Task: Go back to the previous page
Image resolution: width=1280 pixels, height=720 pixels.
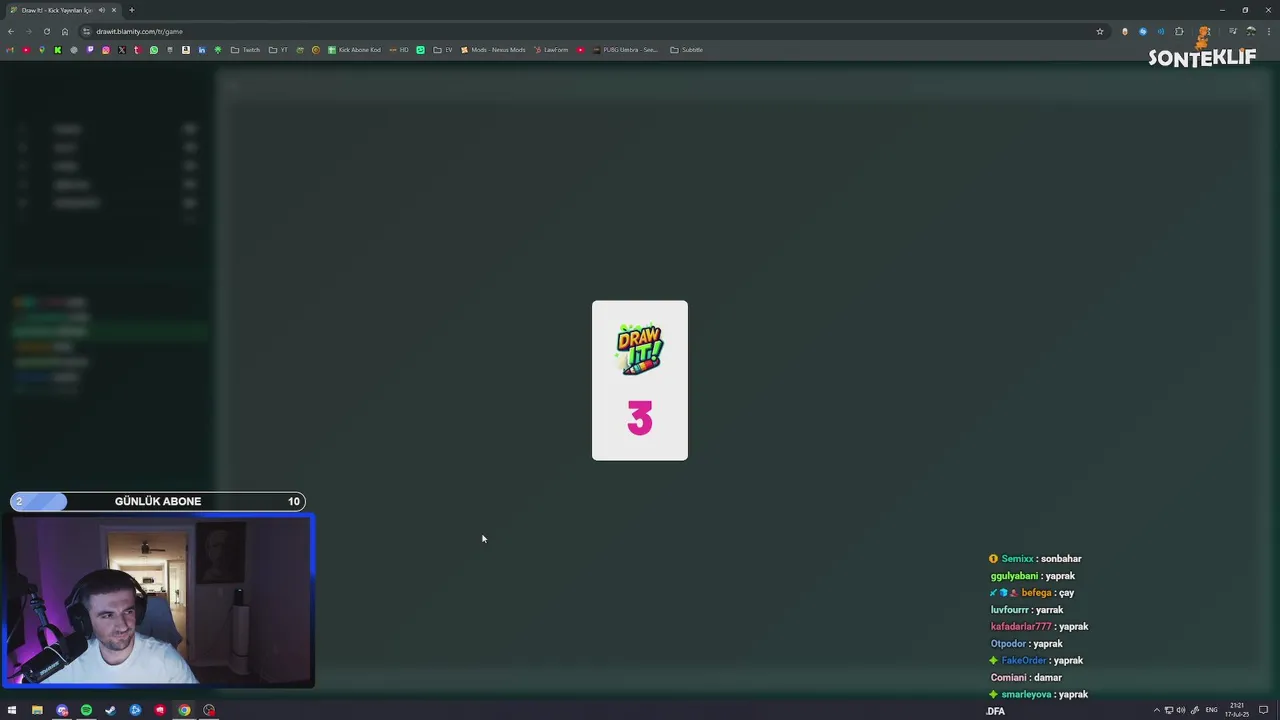Action: pos(11,31)
